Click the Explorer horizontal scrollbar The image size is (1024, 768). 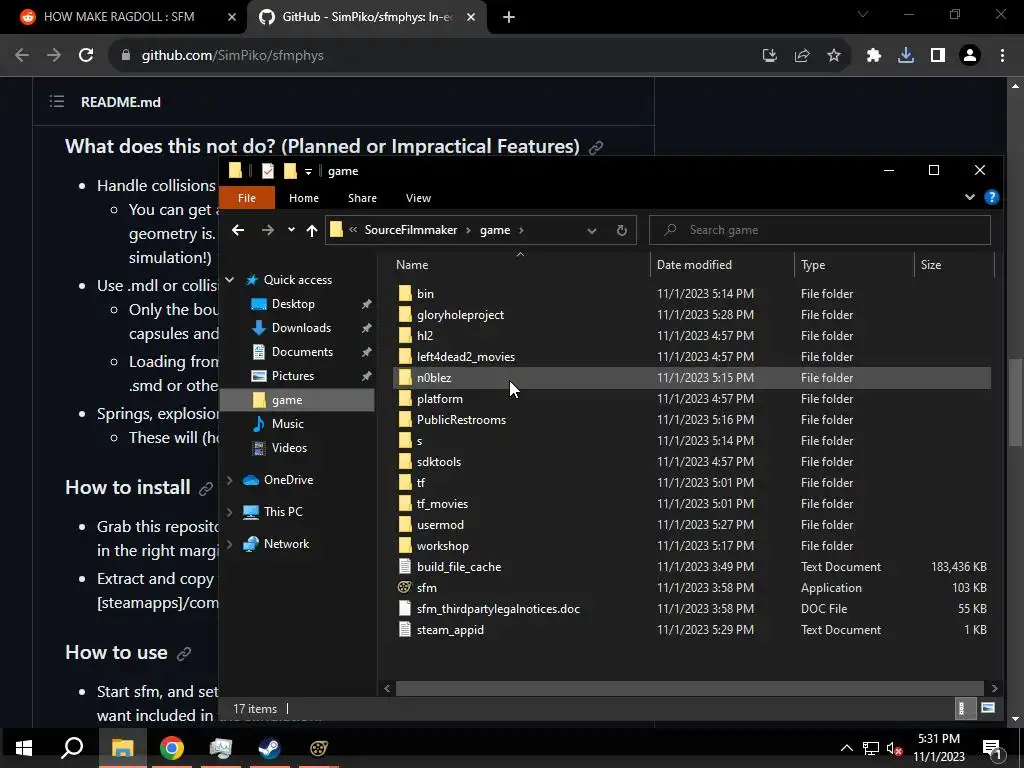pyautogui.click(x=689, y=688)
